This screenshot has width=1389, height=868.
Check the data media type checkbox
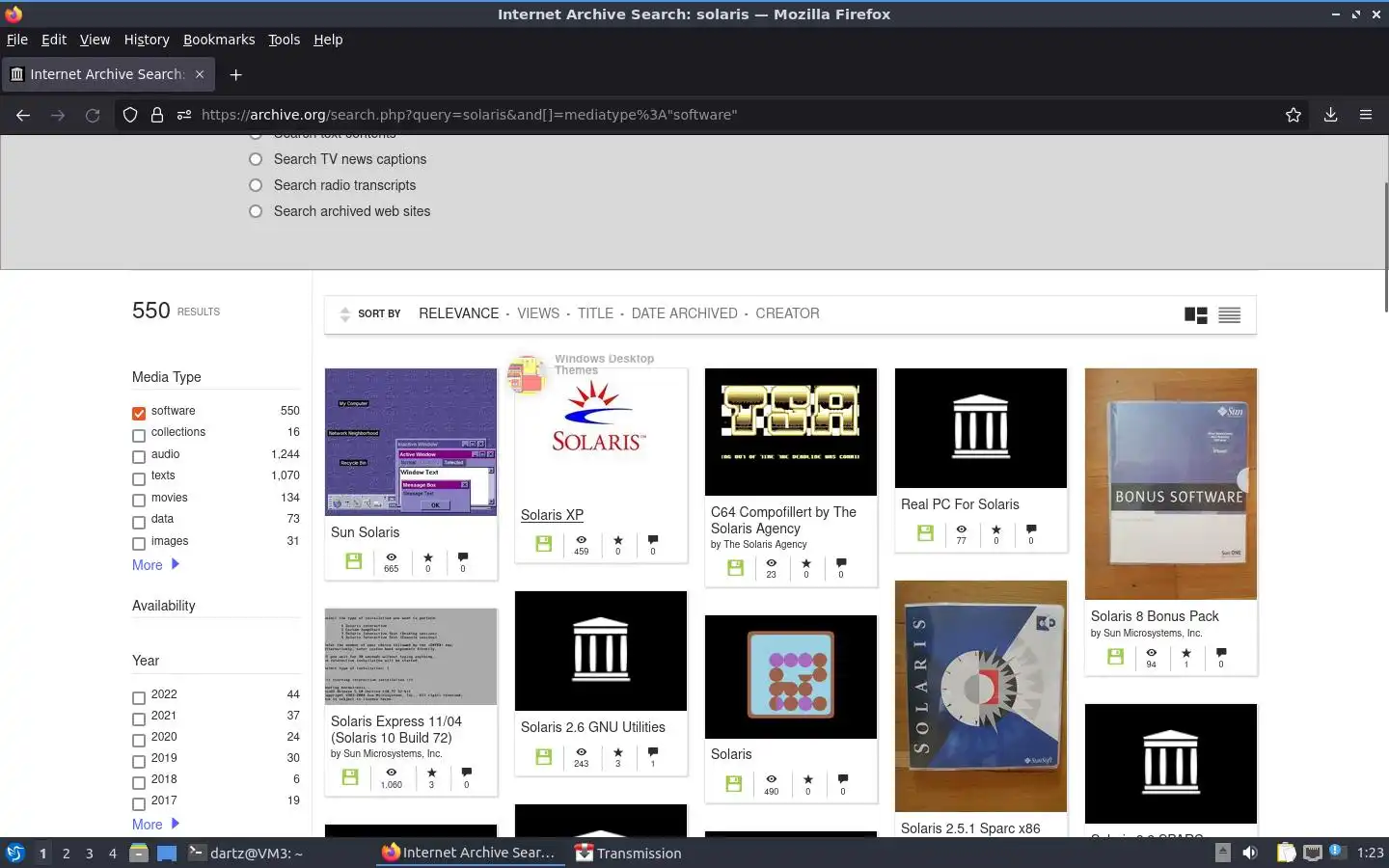(139, 522)
